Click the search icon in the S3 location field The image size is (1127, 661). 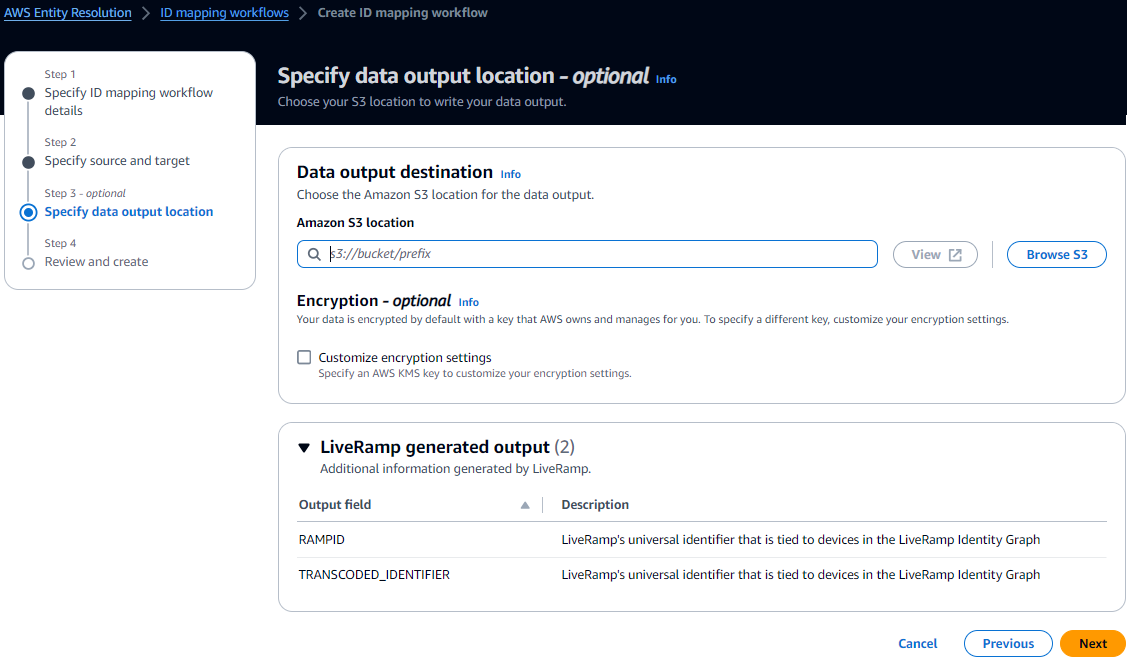313,254
